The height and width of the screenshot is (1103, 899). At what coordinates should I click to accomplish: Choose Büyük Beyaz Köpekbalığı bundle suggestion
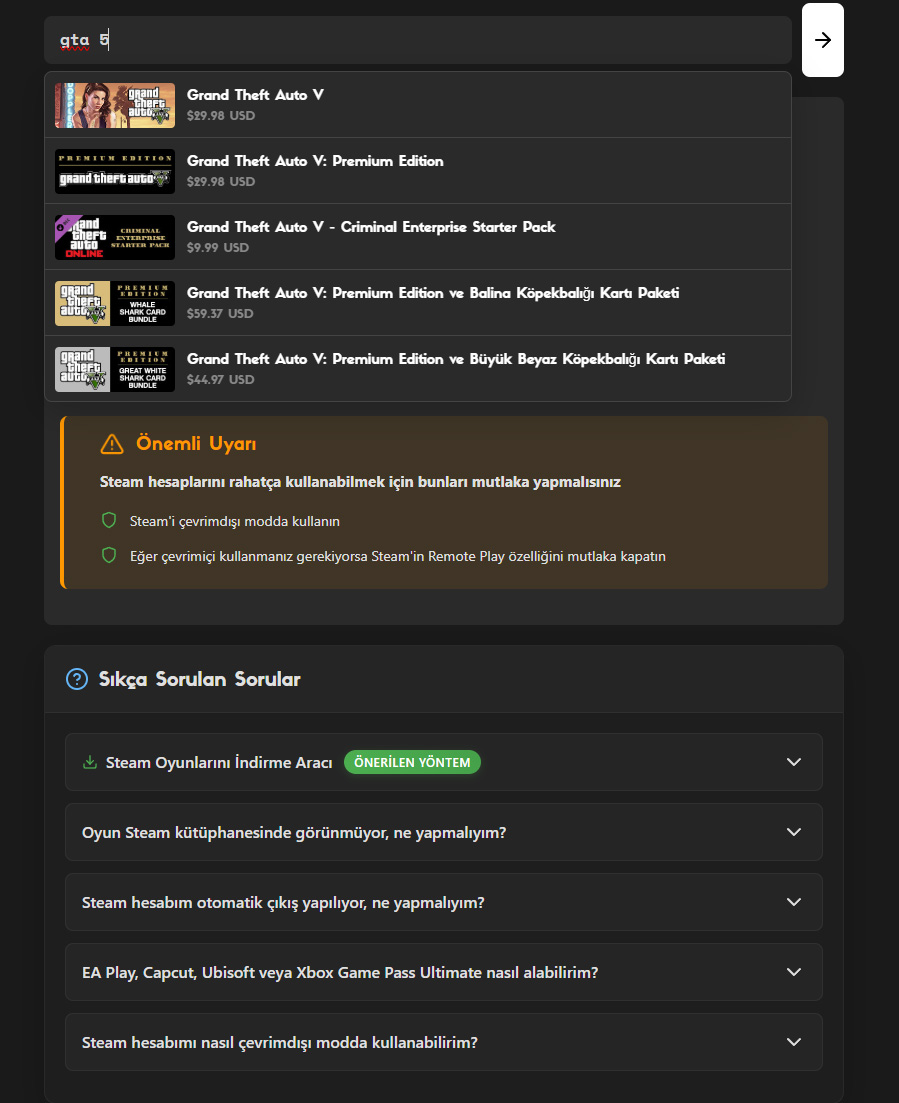[x=455, y=359]
